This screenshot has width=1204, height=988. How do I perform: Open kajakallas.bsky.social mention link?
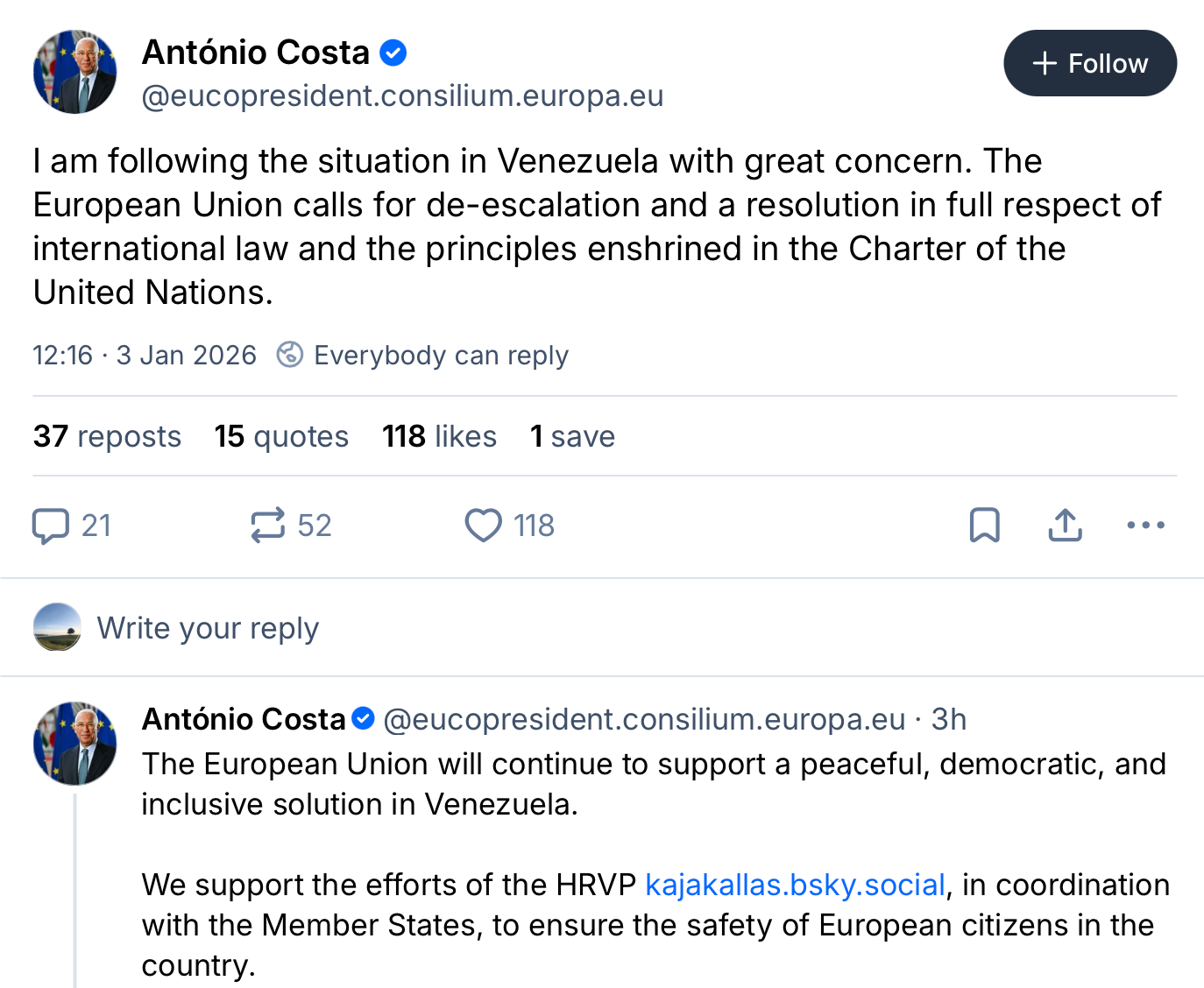795,885
